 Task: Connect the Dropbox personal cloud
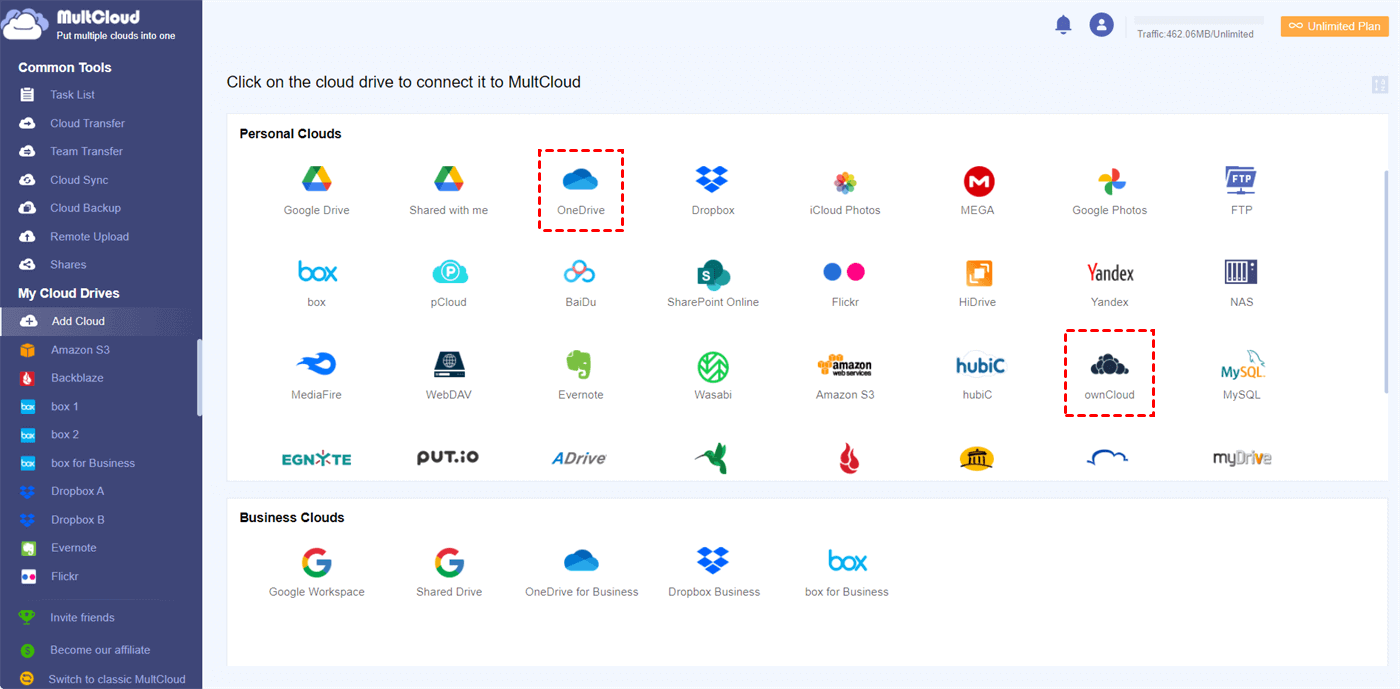[713, 190]
